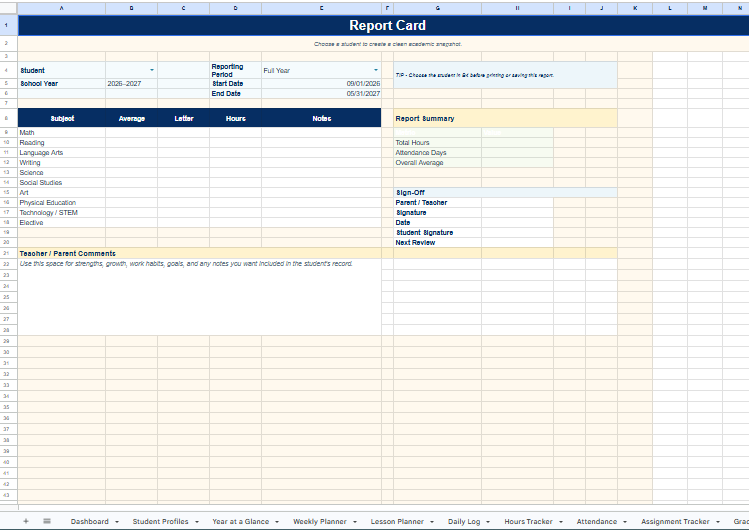Open the Hours Tracker tab
The image size is (749, 530).
click(x=528, y=521)
